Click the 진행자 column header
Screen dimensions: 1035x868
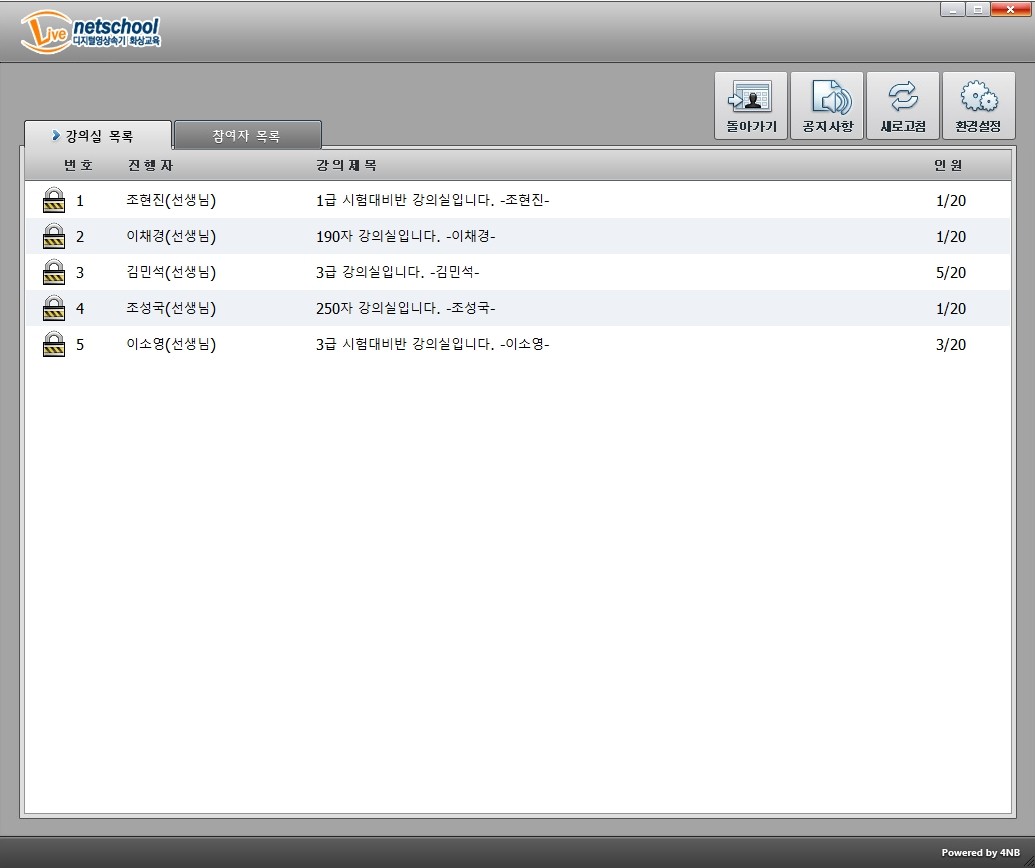click(x=150, y=165)
